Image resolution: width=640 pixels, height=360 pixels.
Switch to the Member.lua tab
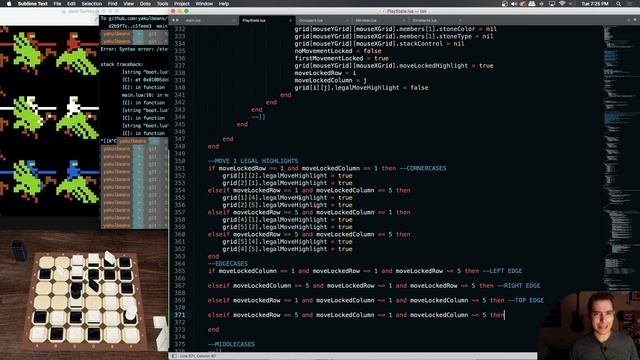[x=380, y=20]
